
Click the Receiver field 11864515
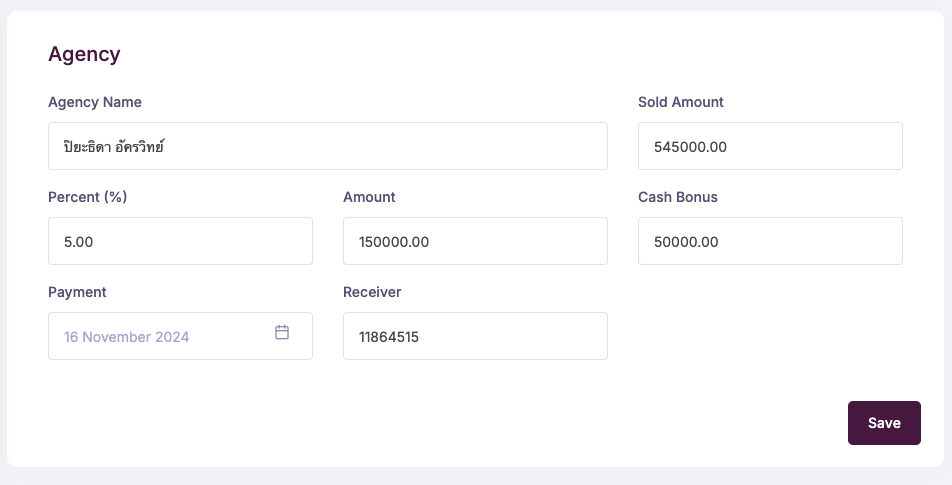coord(475,336)
